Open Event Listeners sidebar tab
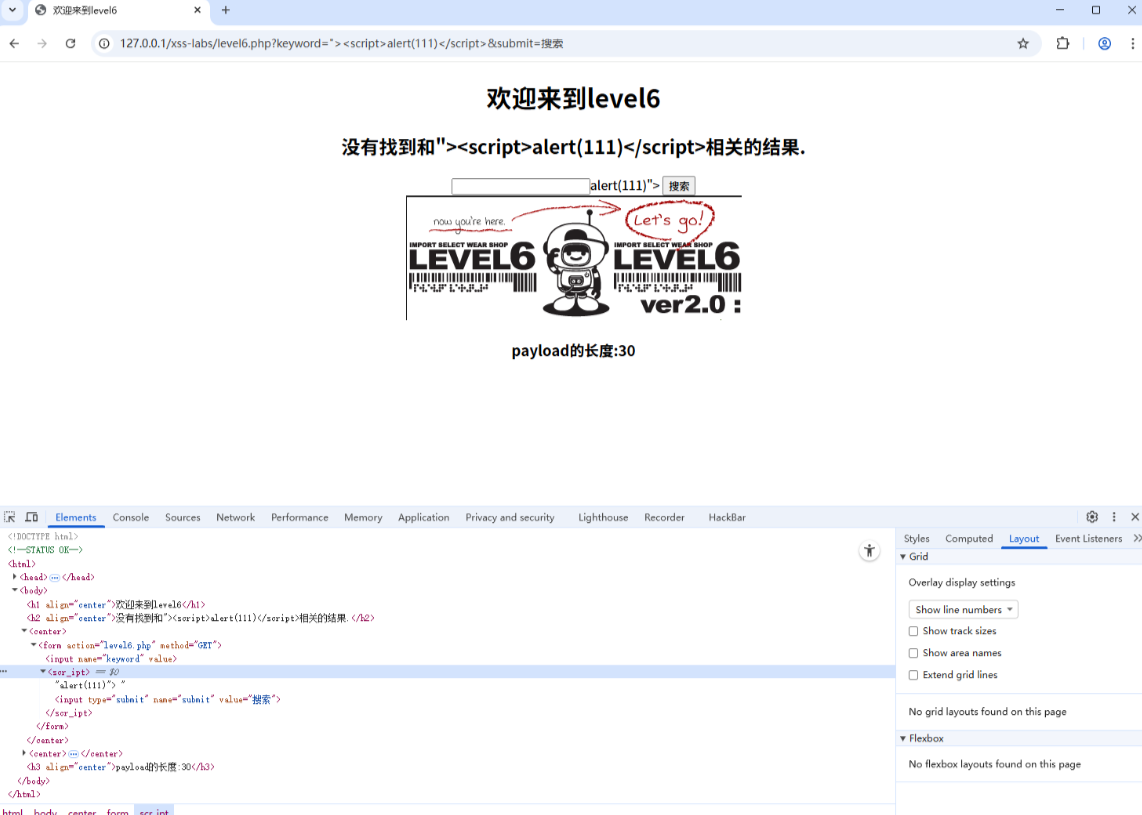1142x815 pixels. pyautogui.click(x=1088, y=538)
